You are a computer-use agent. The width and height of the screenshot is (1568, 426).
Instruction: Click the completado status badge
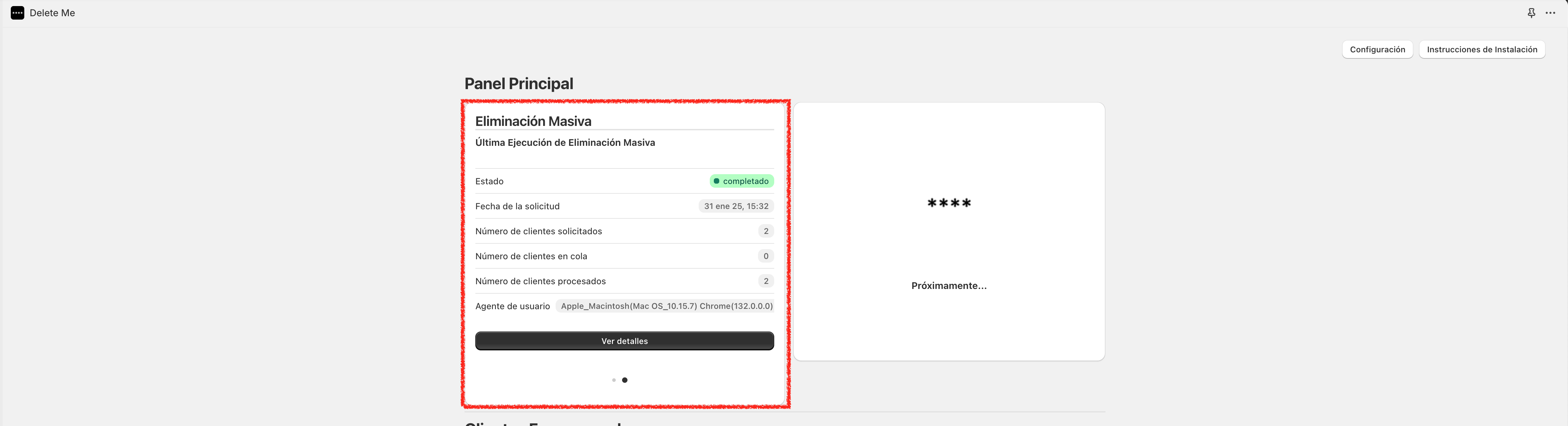[741, 181]
